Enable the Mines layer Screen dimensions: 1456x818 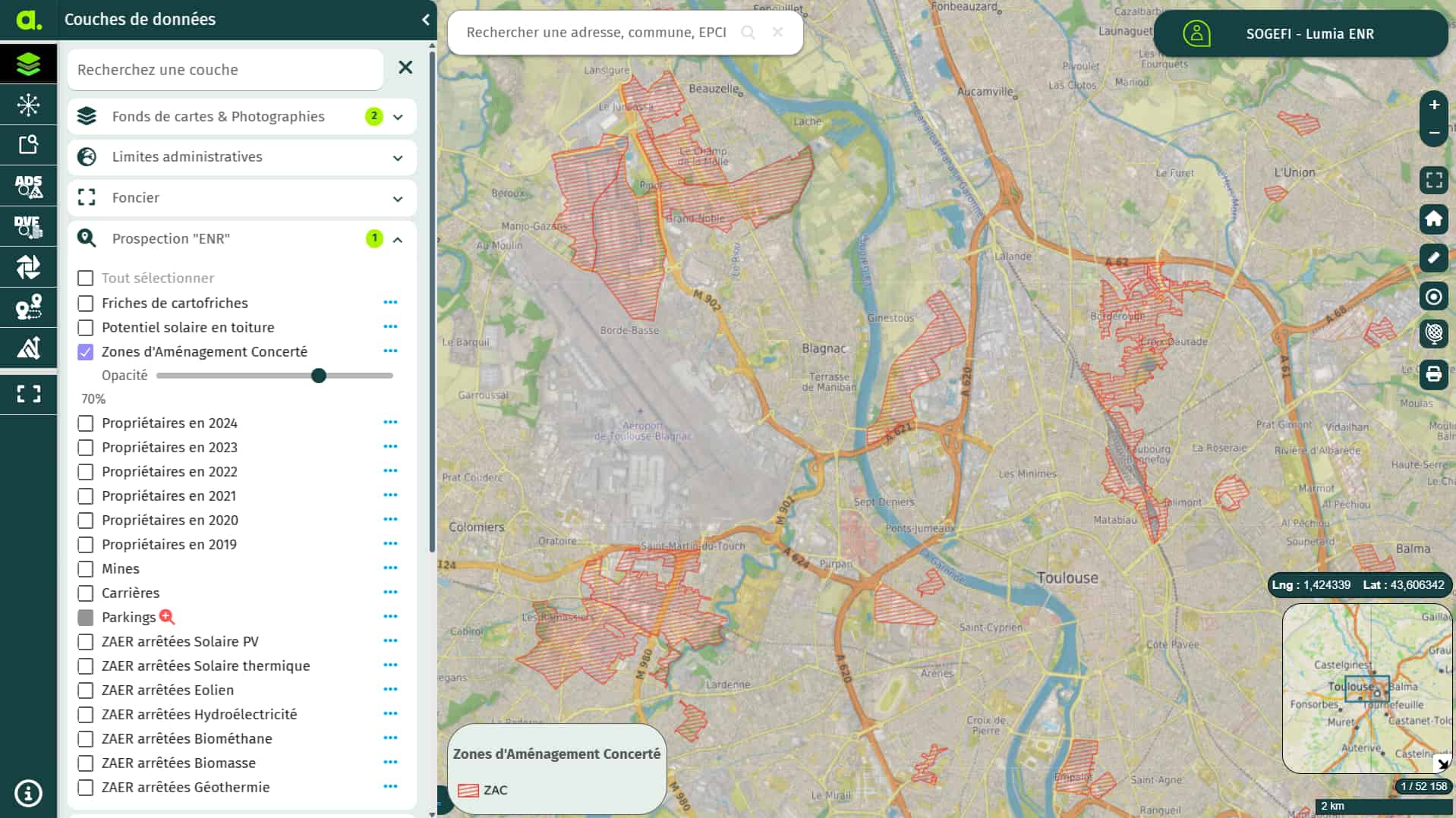tap(86, 569)
